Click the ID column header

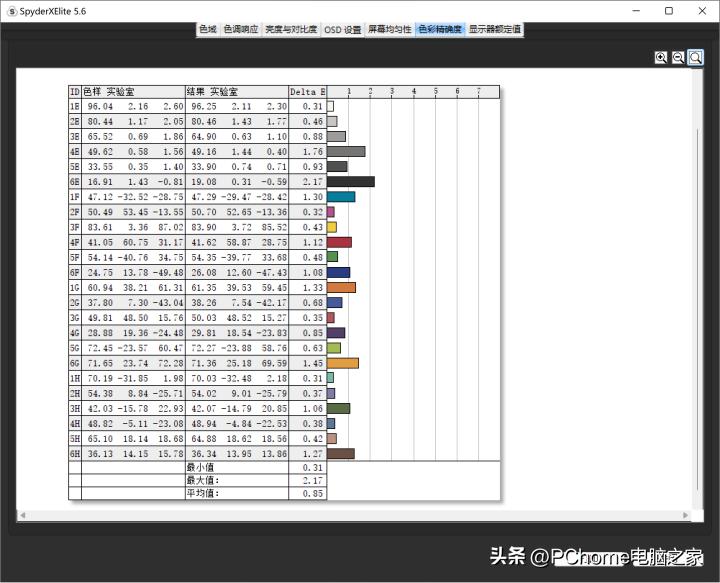coord(75,92)
